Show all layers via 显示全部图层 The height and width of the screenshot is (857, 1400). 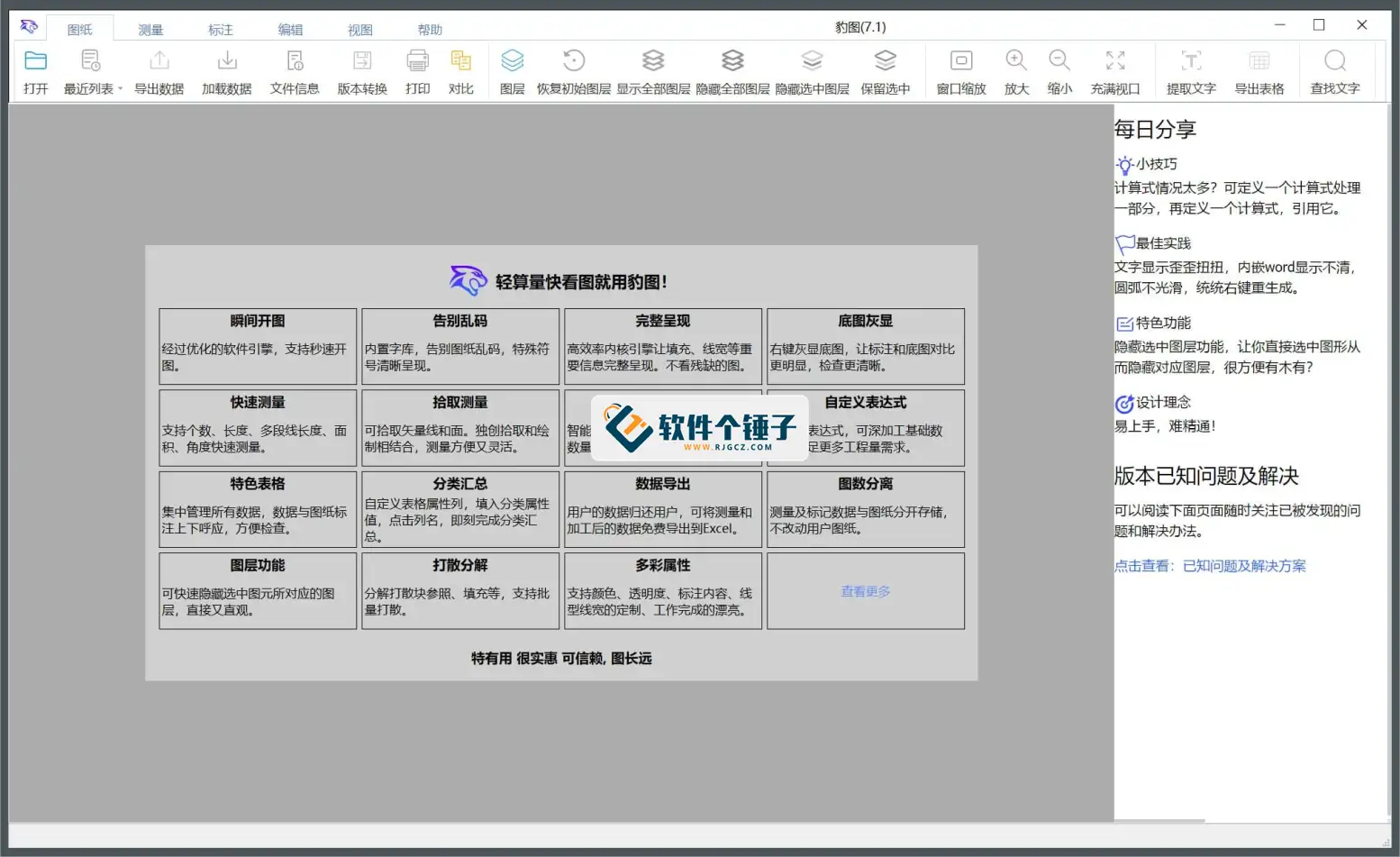click(653, 70)
